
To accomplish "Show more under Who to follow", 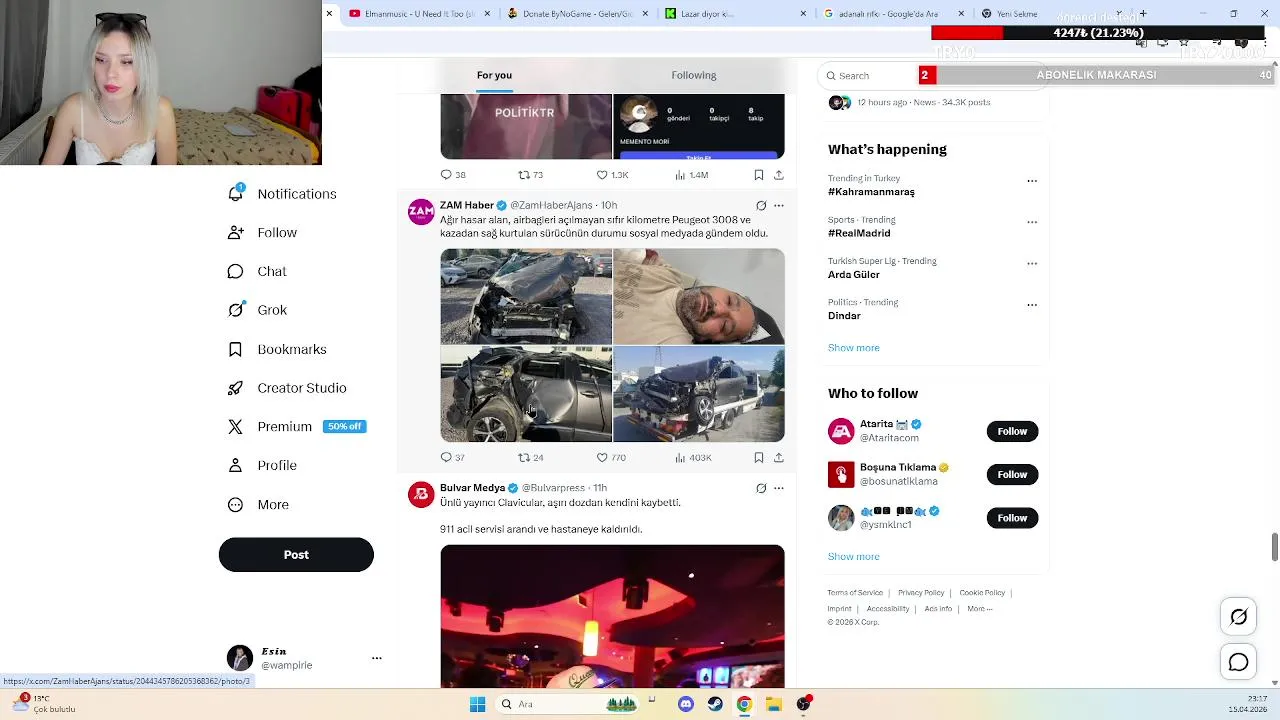I will pyautogui.click(x=854, y=557).
